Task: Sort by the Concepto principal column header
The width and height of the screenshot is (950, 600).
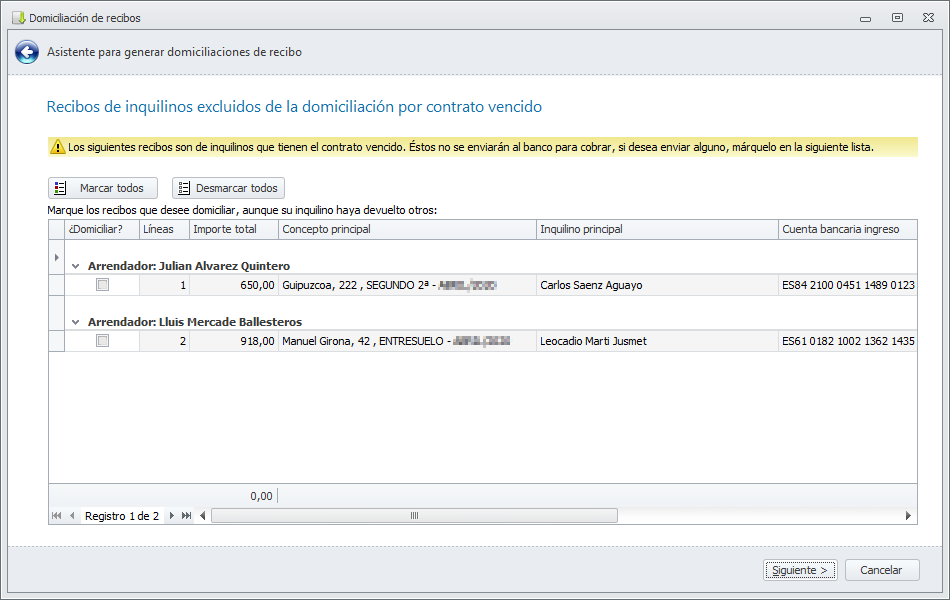Action: (x=407, y=229)
